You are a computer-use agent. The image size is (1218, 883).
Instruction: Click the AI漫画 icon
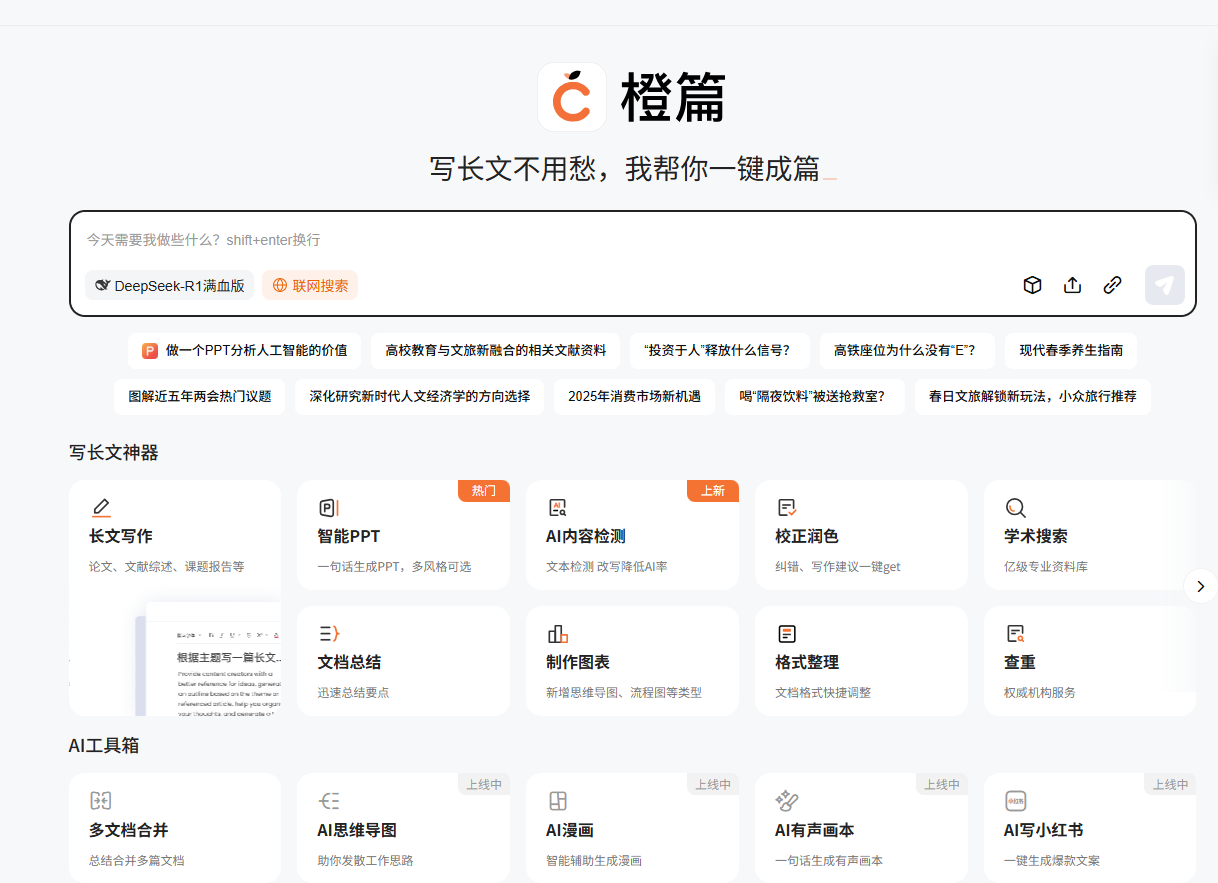tap(557, 801)
